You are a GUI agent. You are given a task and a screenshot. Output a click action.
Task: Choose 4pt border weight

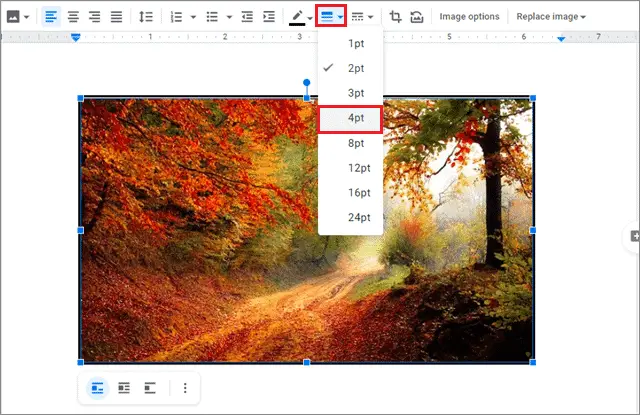(x=351, y=118)
